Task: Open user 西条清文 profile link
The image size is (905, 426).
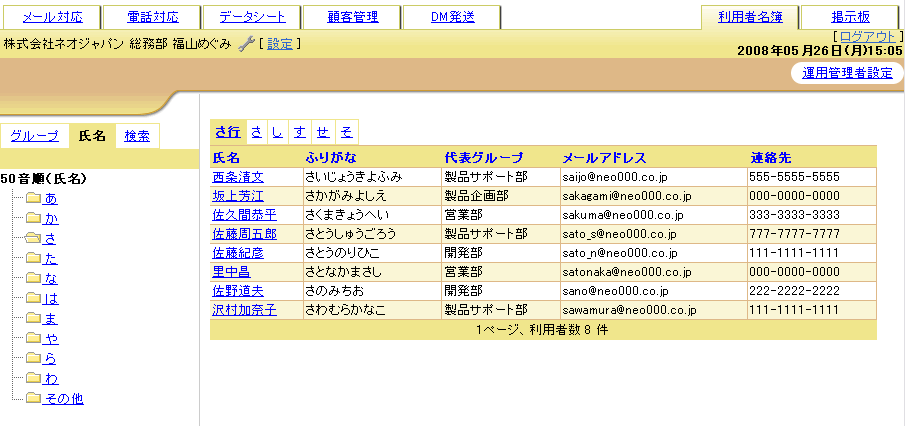Action: [238, 176]
